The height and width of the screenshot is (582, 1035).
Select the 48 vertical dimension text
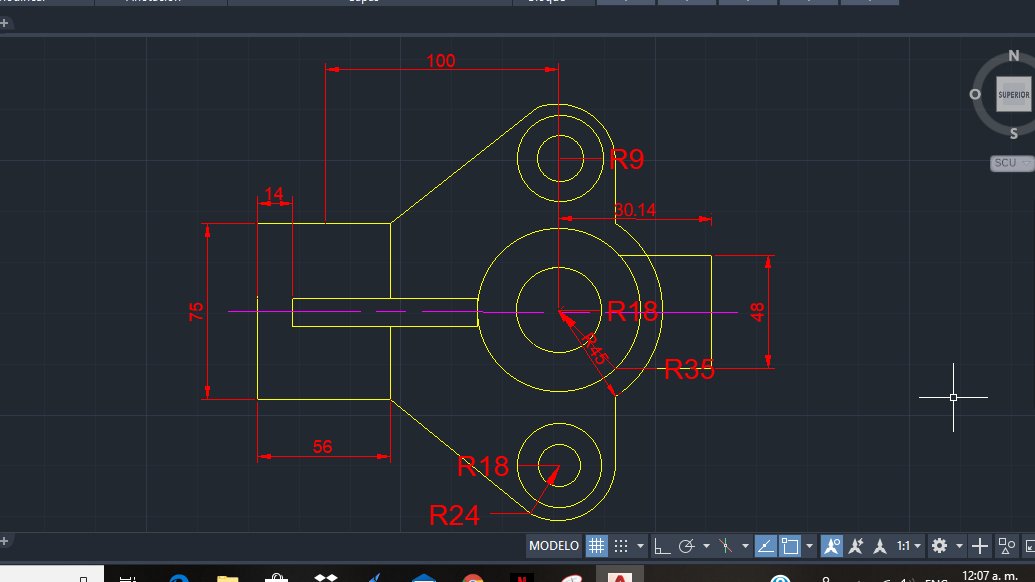click(x=757, y=311)
